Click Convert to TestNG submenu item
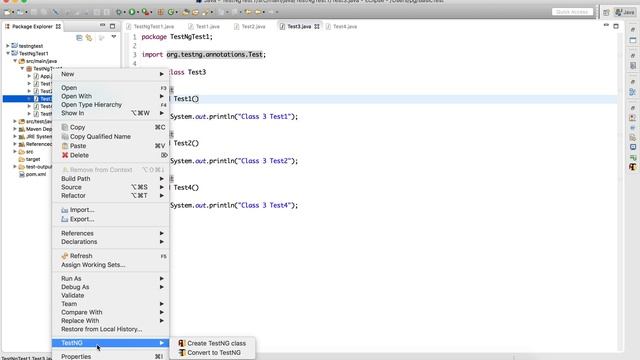Image resolution: width=640 pixels, height=360 pixels. 212,353
